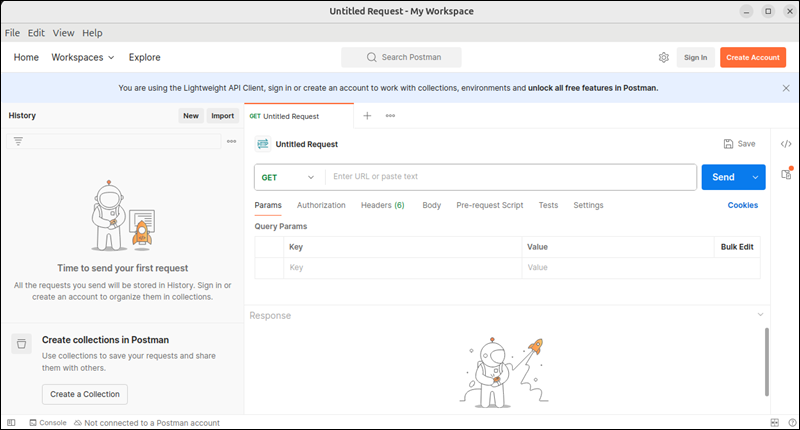
Task: Select the Untitled Request tab
Action: pos(298,116)
